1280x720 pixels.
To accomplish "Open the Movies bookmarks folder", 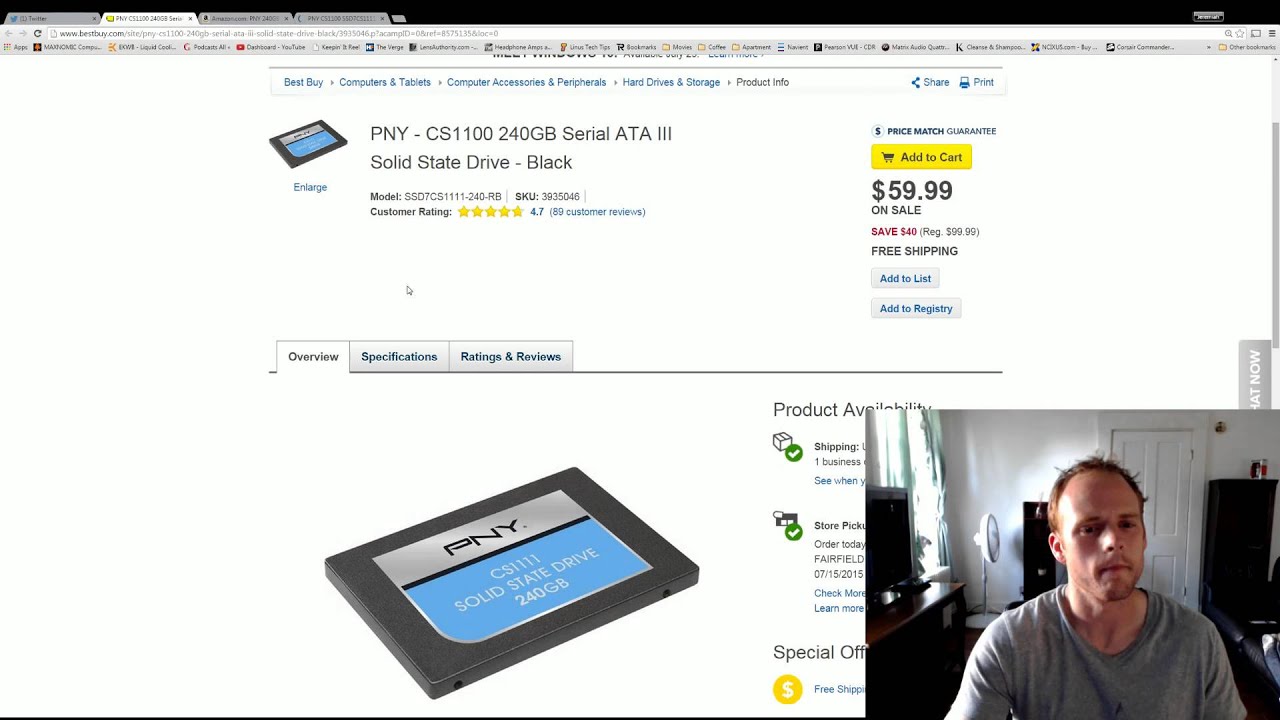I will [x=677, y=47].
